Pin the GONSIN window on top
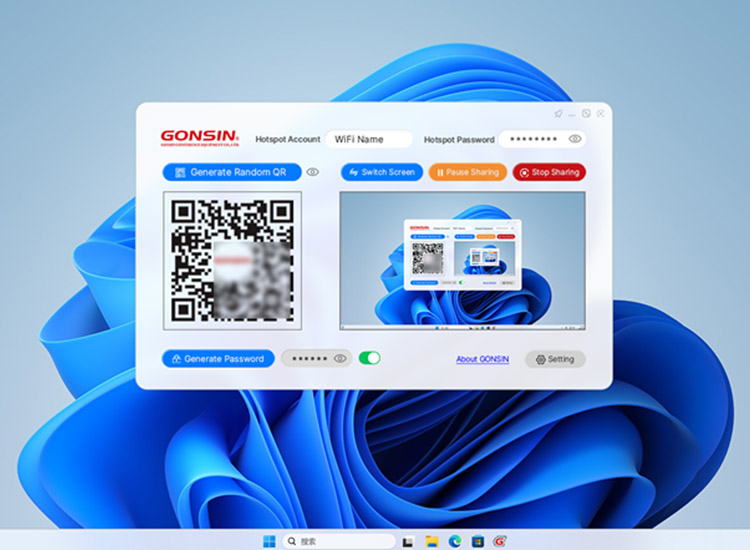This screenshot has height=550, width=750. [558, 114]
